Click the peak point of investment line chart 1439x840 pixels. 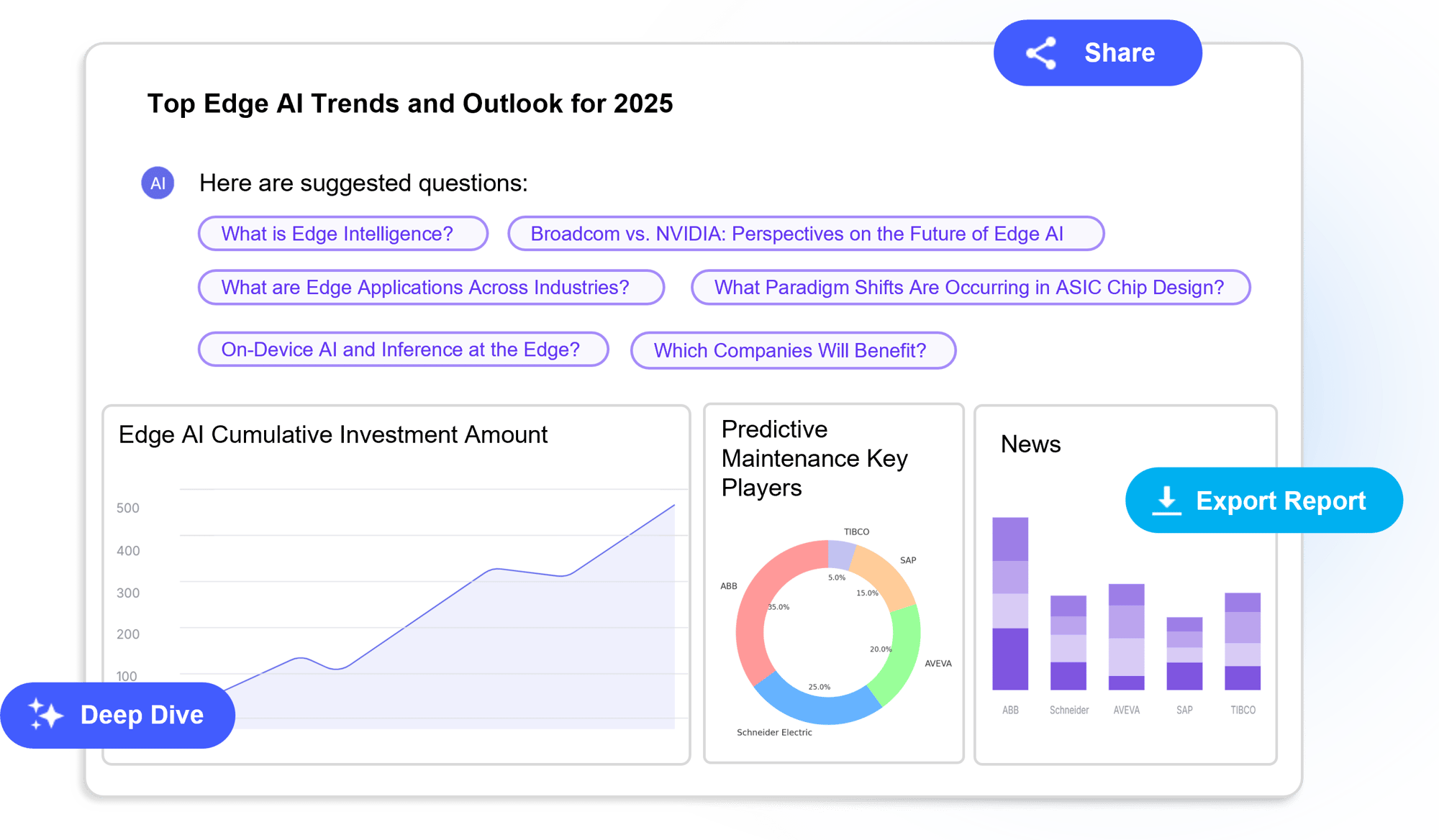[674, 506]
